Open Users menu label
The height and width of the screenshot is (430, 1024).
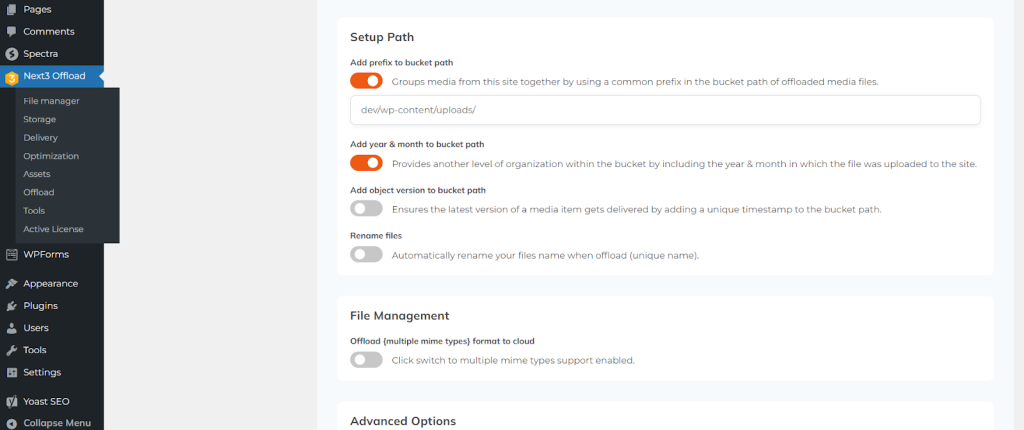[36, 328]
